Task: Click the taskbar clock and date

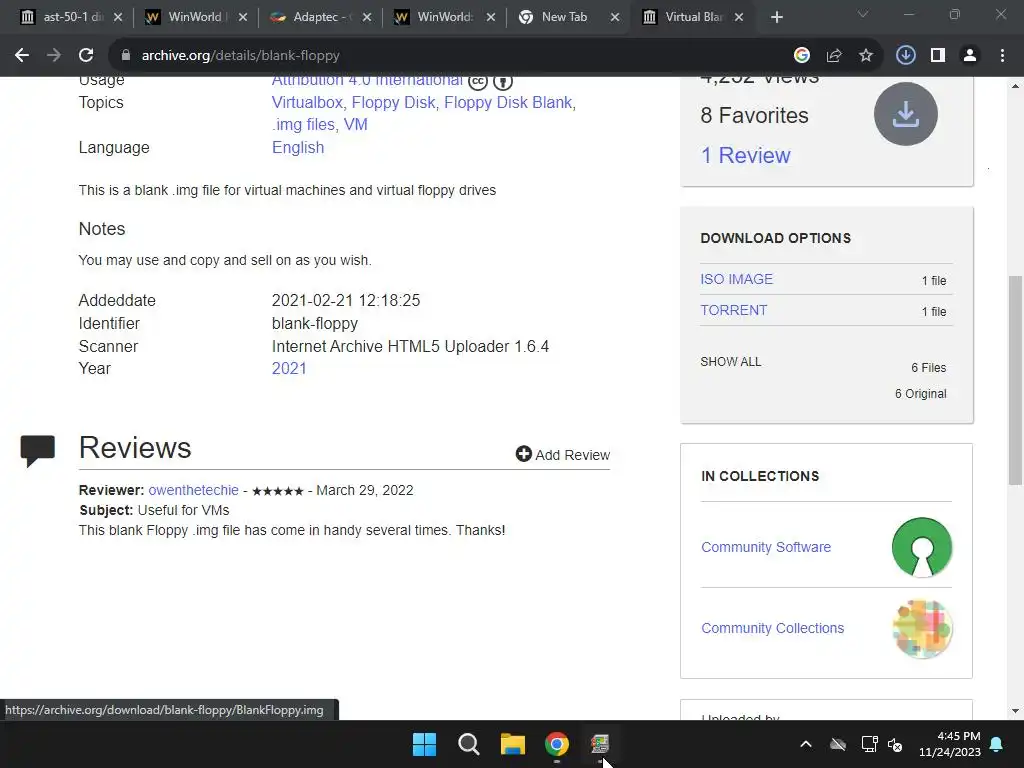Action: point(950,744)
